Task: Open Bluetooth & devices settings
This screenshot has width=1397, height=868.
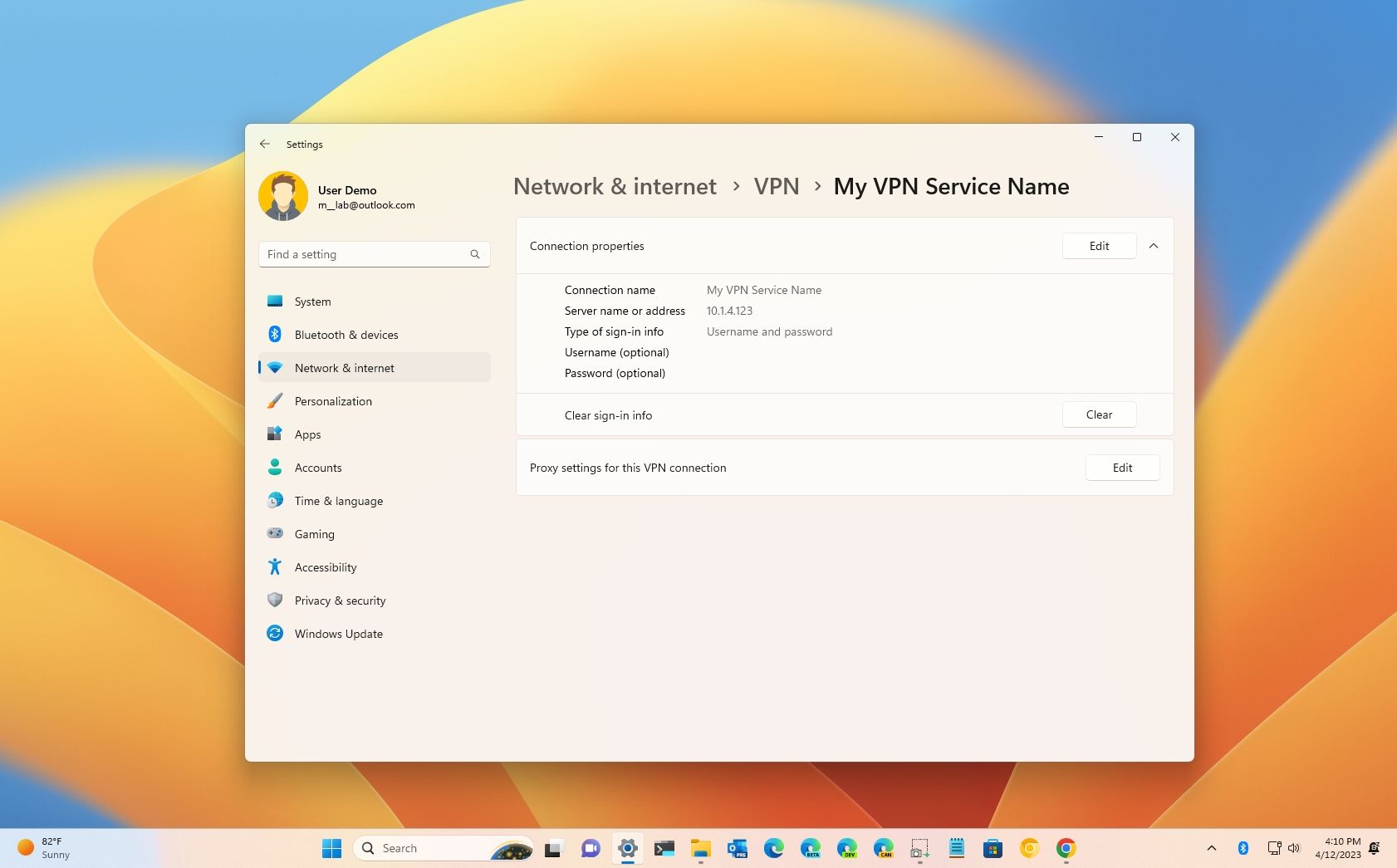Action: 375,335
